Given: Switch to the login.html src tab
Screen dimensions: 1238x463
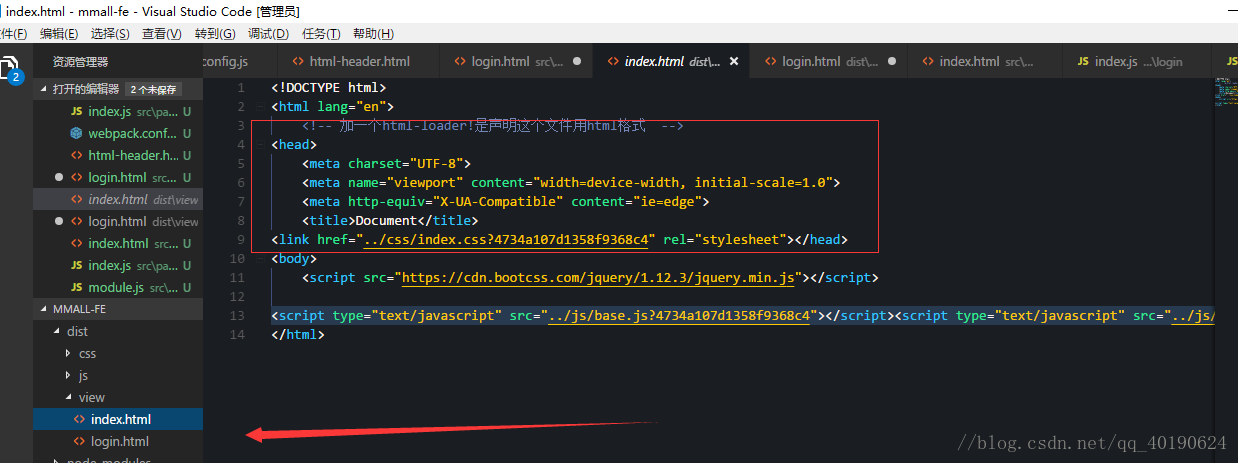Looking at the screenshot, I should (515, 61).
